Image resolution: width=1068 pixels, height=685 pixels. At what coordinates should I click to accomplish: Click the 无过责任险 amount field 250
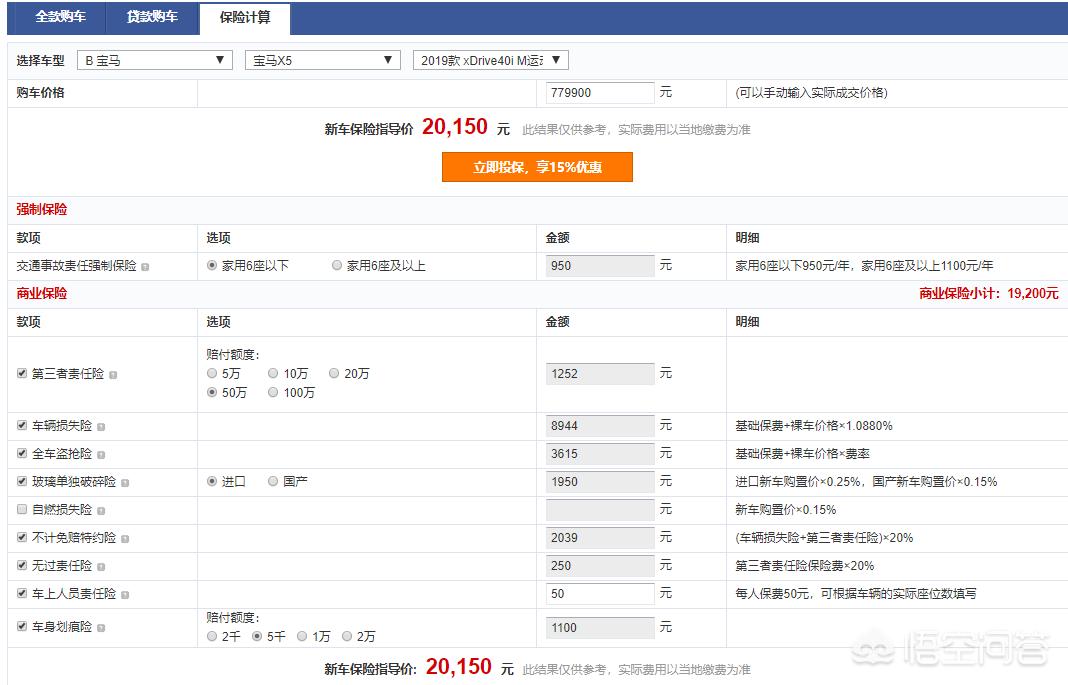[600, 565]
